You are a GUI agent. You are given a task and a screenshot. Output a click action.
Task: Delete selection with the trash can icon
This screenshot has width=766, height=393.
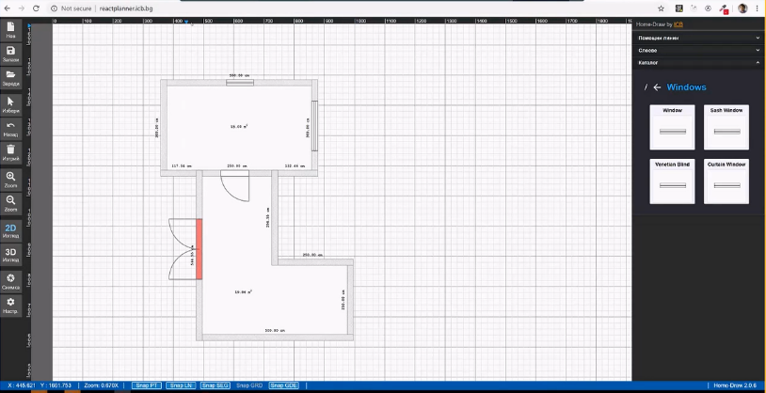(11, 153)
